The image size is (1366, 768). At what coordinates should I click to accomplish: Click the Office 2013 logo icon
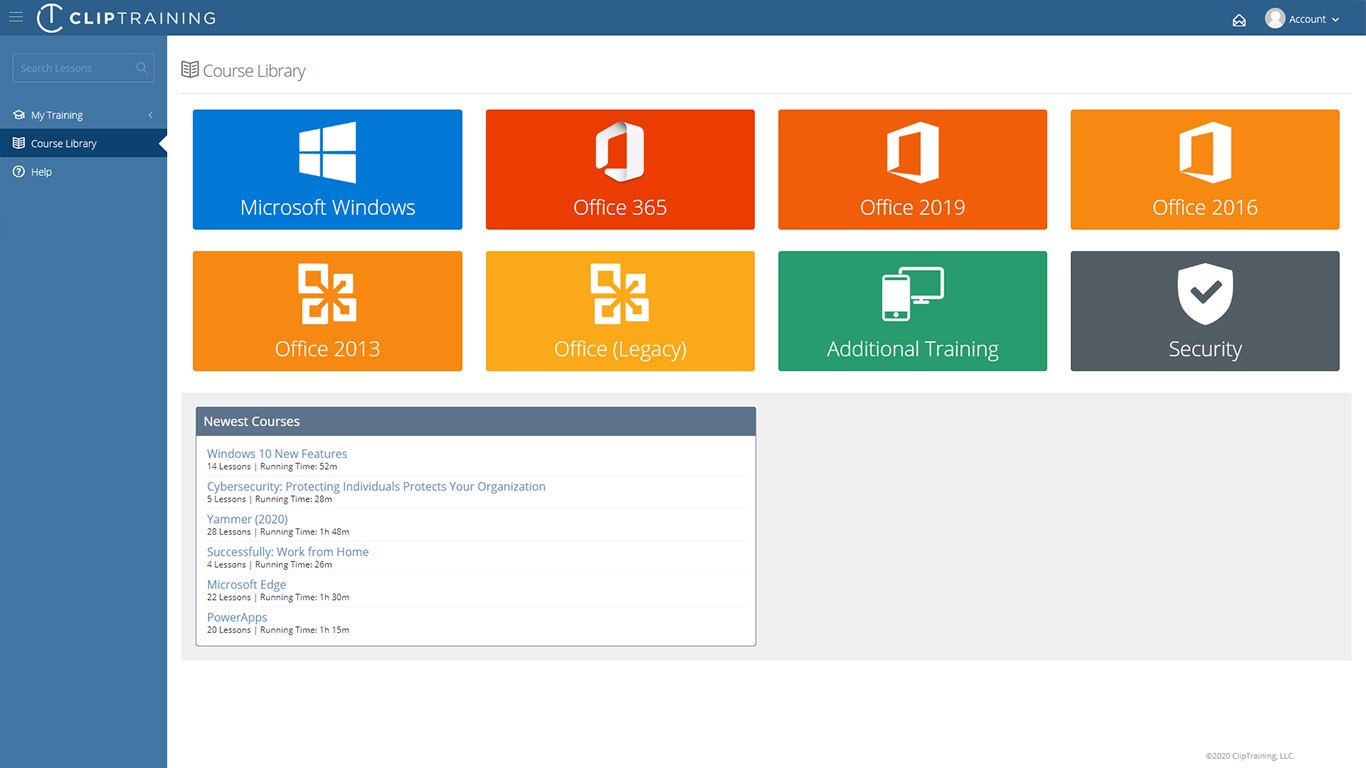327,293
